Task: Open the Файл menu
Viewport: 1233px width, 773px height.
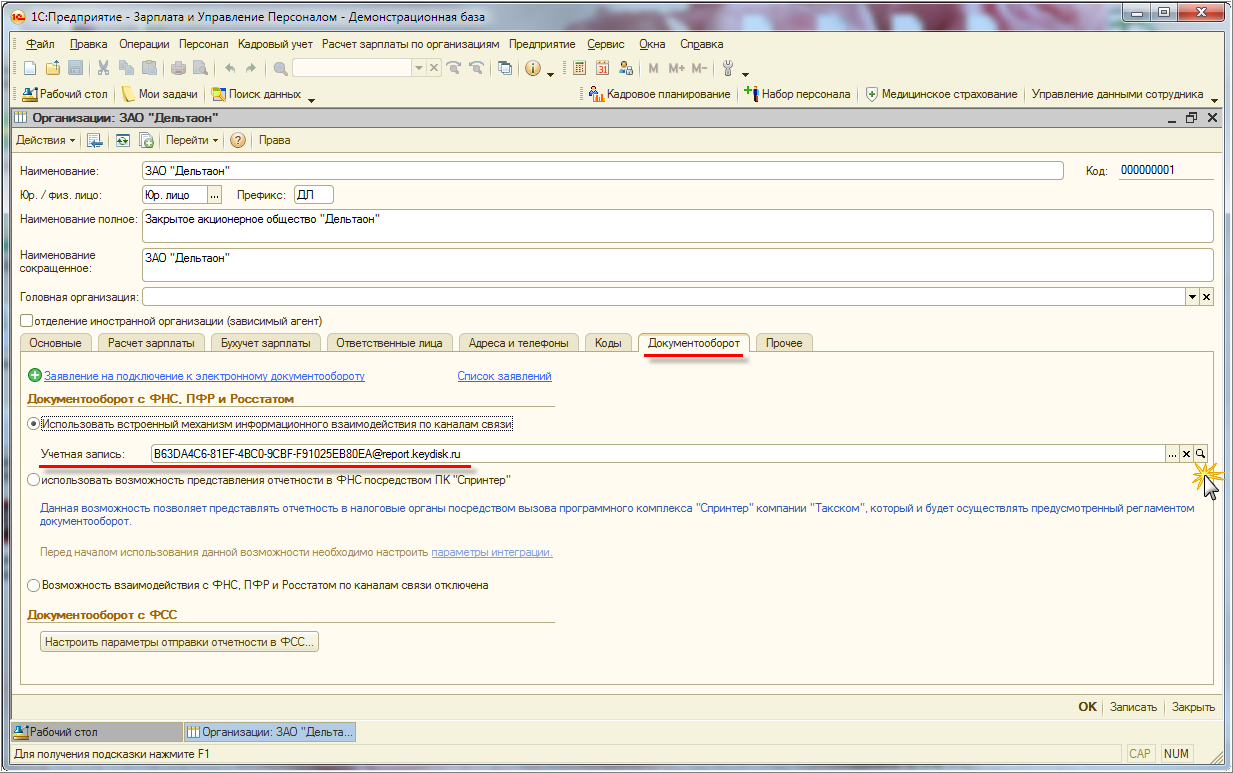Action: tap(41, 44)
